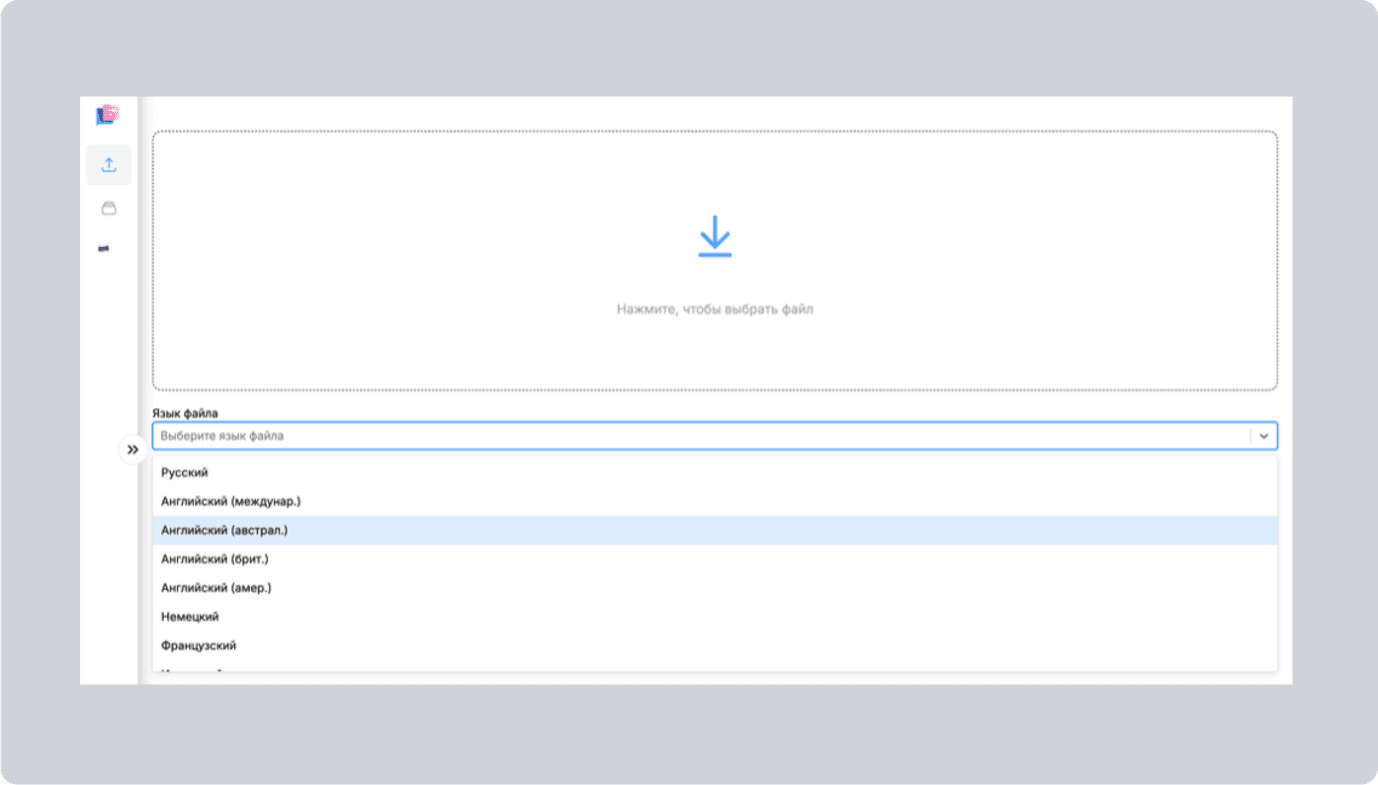Image resolution: width=1378 pixels, height=785 pixels.
Task: Click "Нажмите, чтобы выбрать файл" text
Action: pyautogui.click(x=715, y=310)
